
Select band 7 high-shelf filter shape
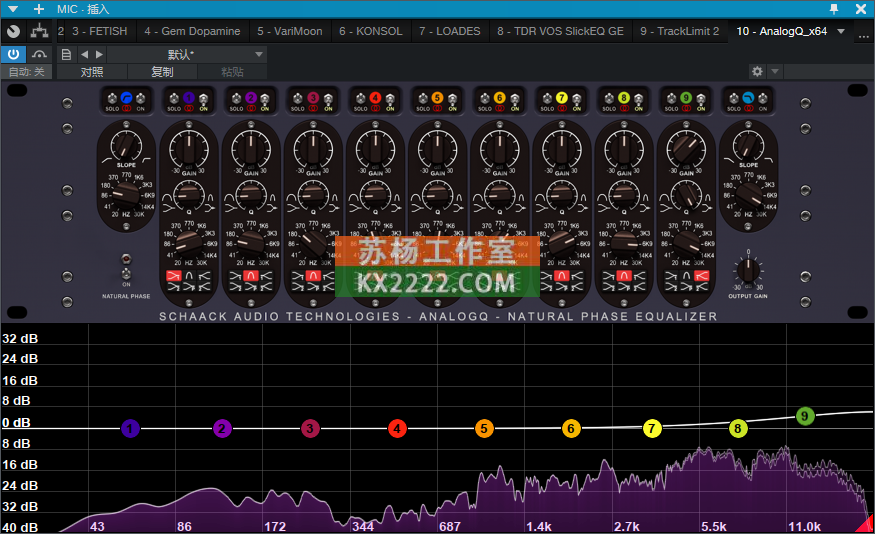[577, 276]
